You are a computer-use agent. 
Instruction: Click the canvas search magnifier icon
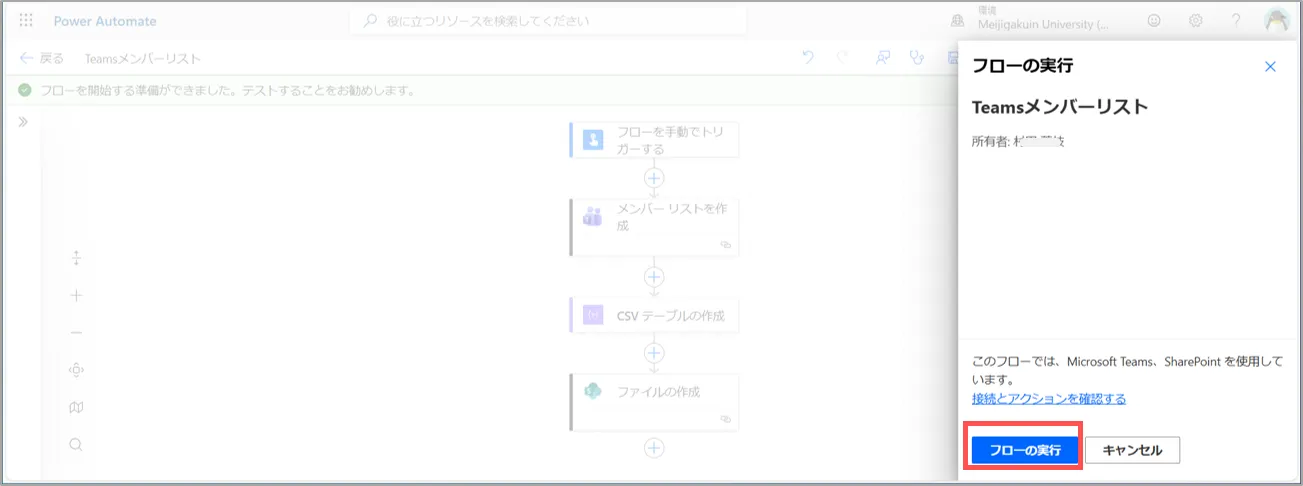pyautogui.click(x=76, y=445)
